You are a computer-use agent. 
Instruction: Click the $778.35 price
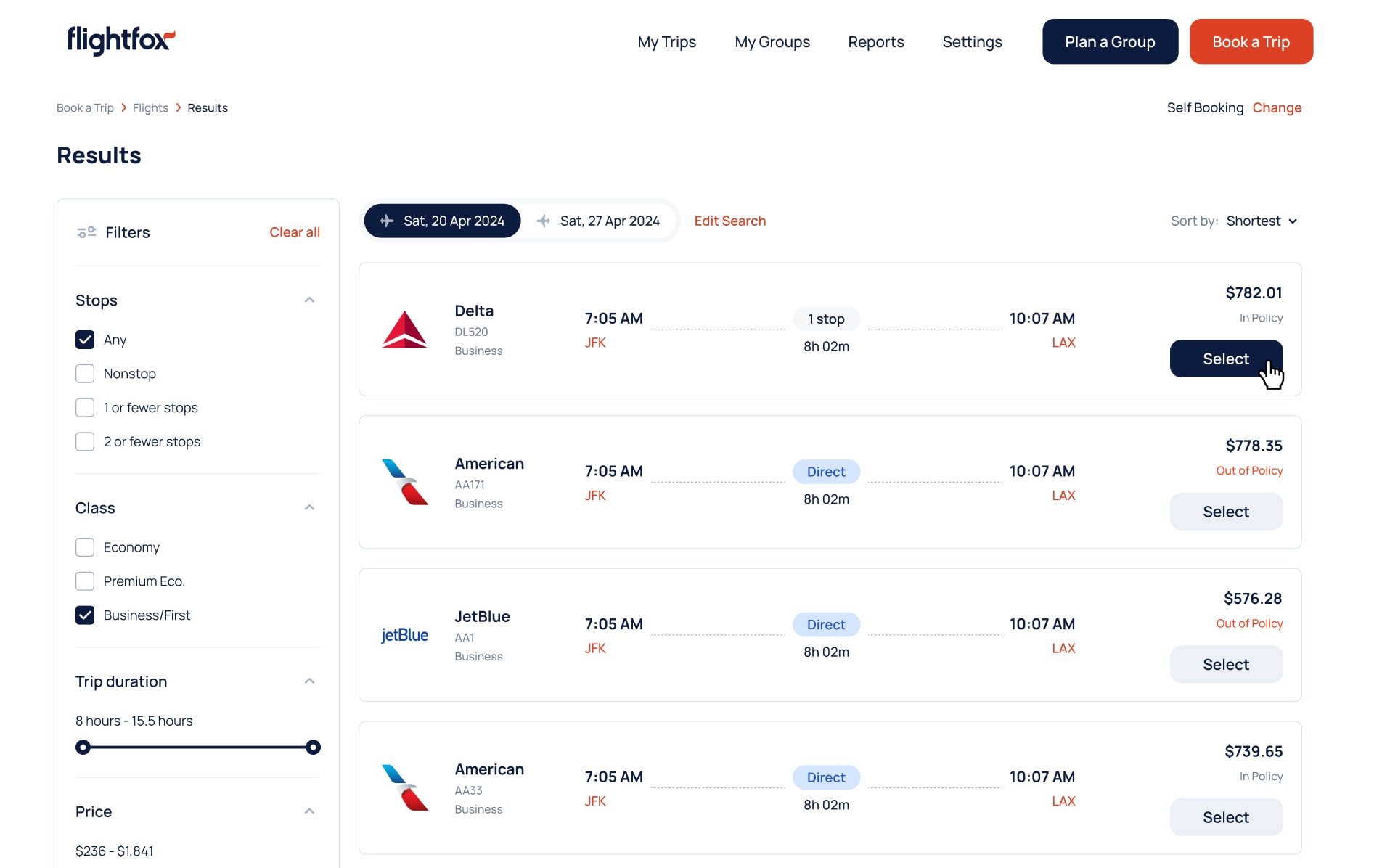point(1254,446)
